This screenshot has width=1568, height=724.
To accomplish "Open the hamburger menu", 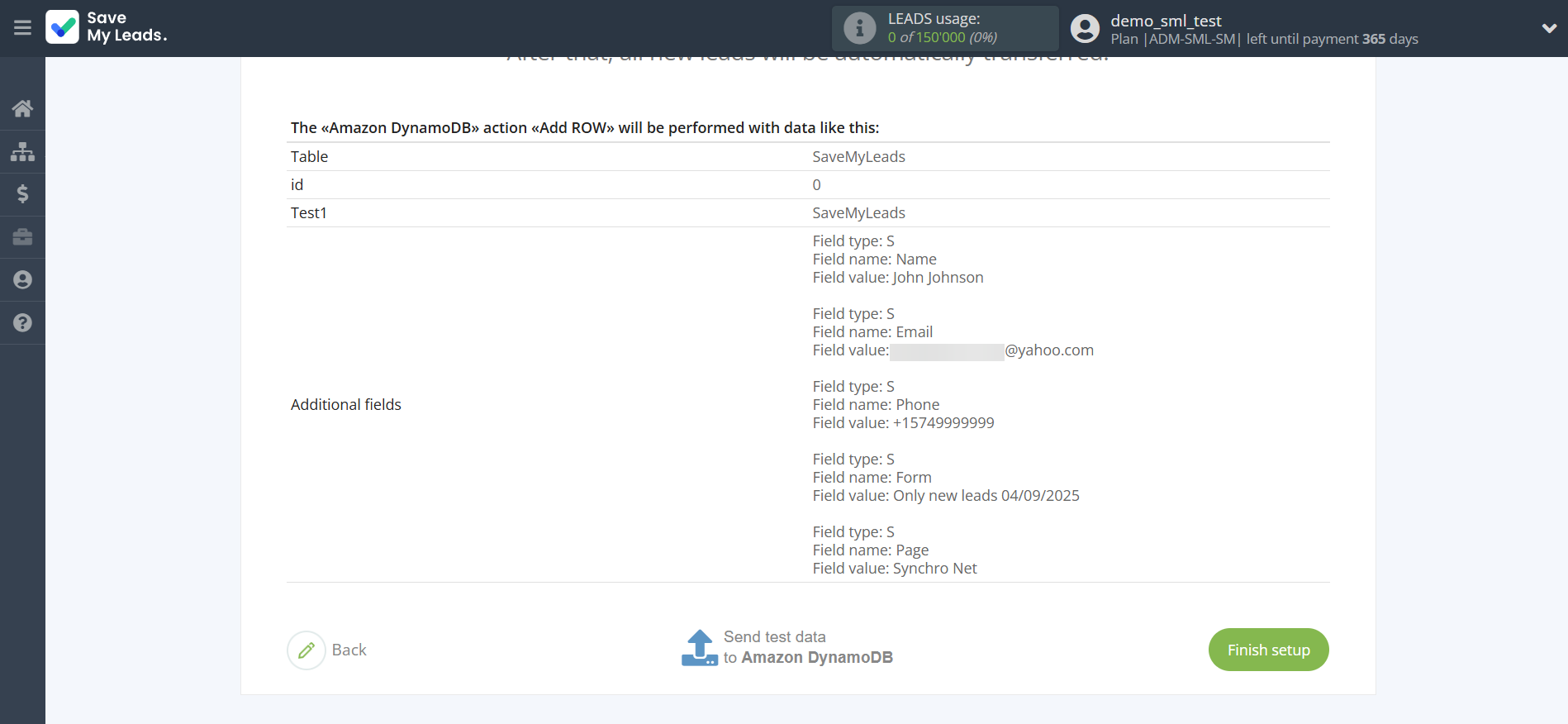I will [22, 28].
